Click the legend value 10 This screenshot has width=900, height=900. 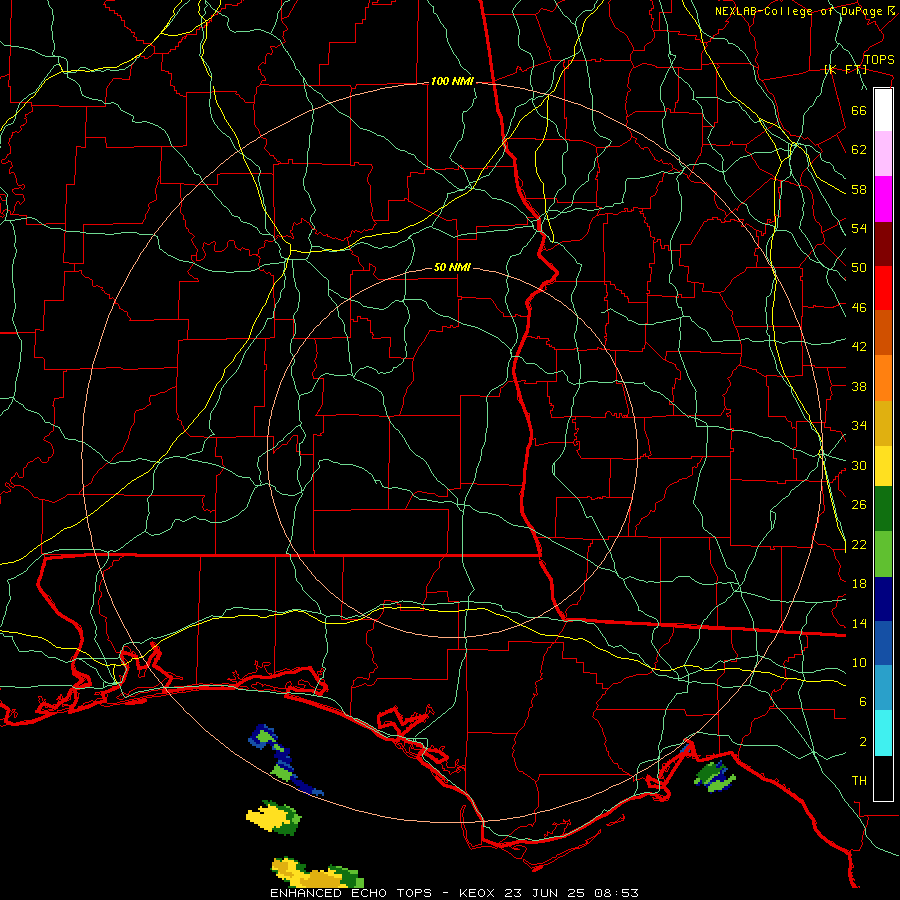[x=859, y=663]
